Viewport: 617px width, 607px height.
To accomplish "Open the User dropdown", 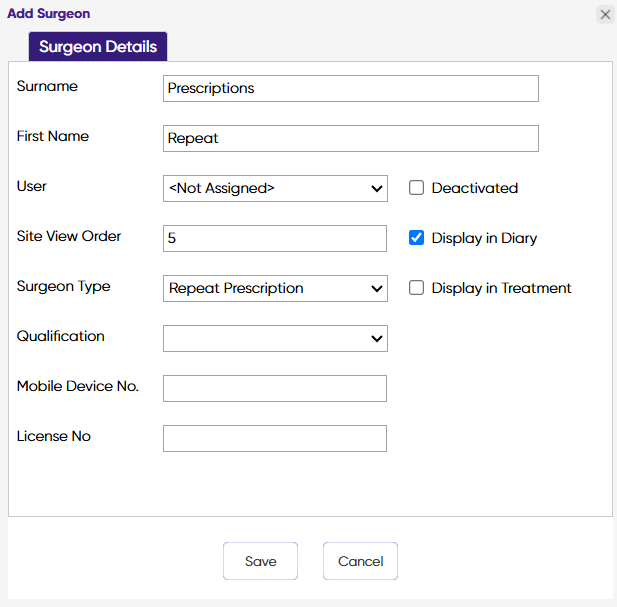I will (275, 188).
